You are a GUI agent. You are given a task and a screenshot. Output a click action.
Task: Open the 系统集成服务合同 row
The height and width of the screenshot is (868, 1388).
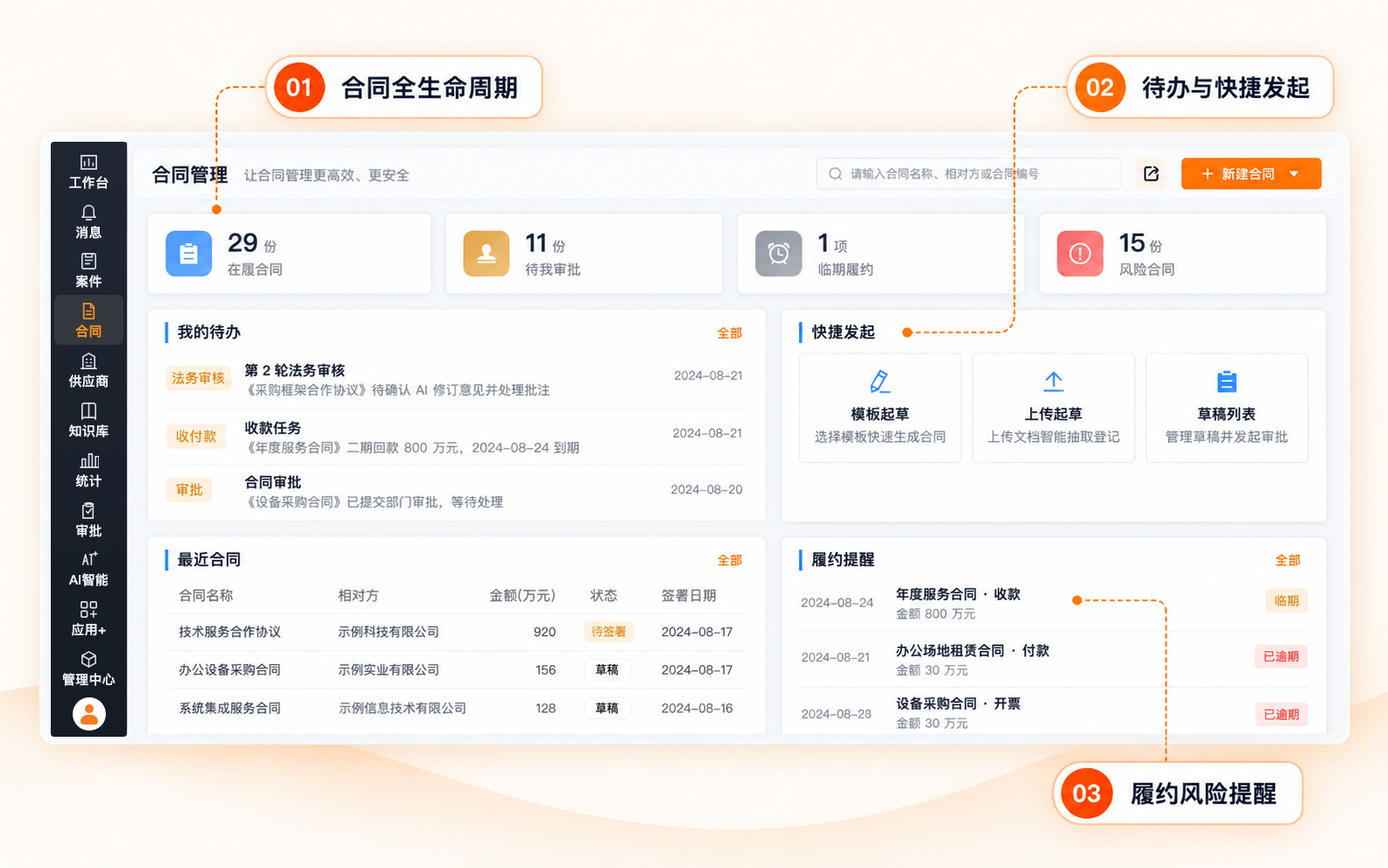455,708
